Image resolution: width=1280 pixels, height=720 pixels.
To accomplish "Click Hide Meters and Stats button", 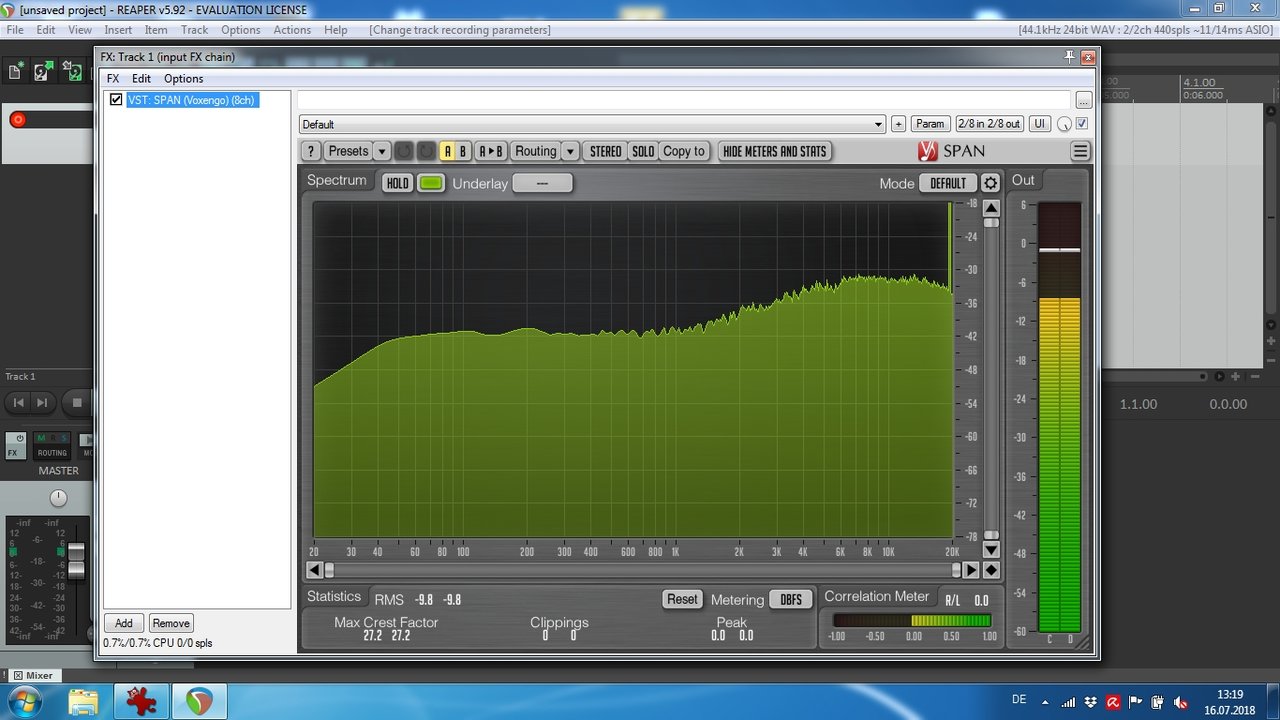I will coord(775,151).
